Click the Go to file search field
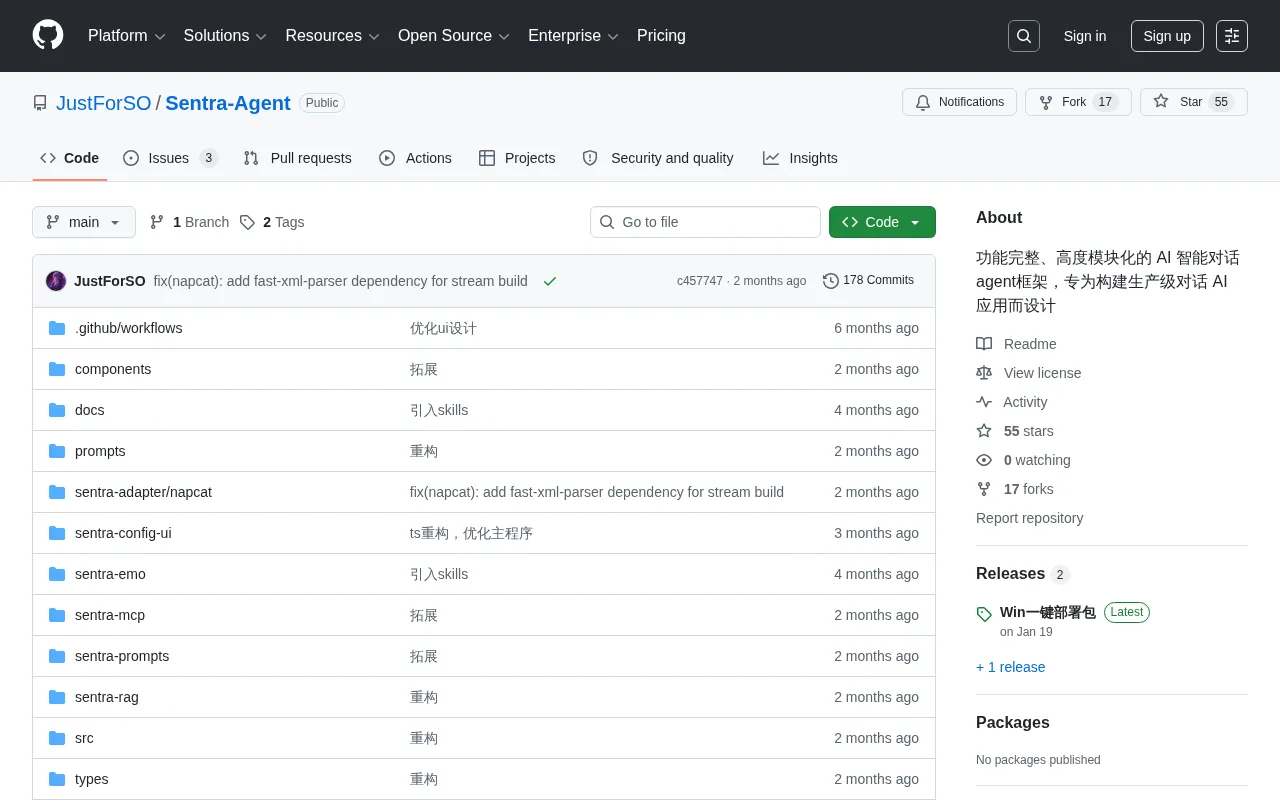Screen dimensions: 1280x800 705,222
